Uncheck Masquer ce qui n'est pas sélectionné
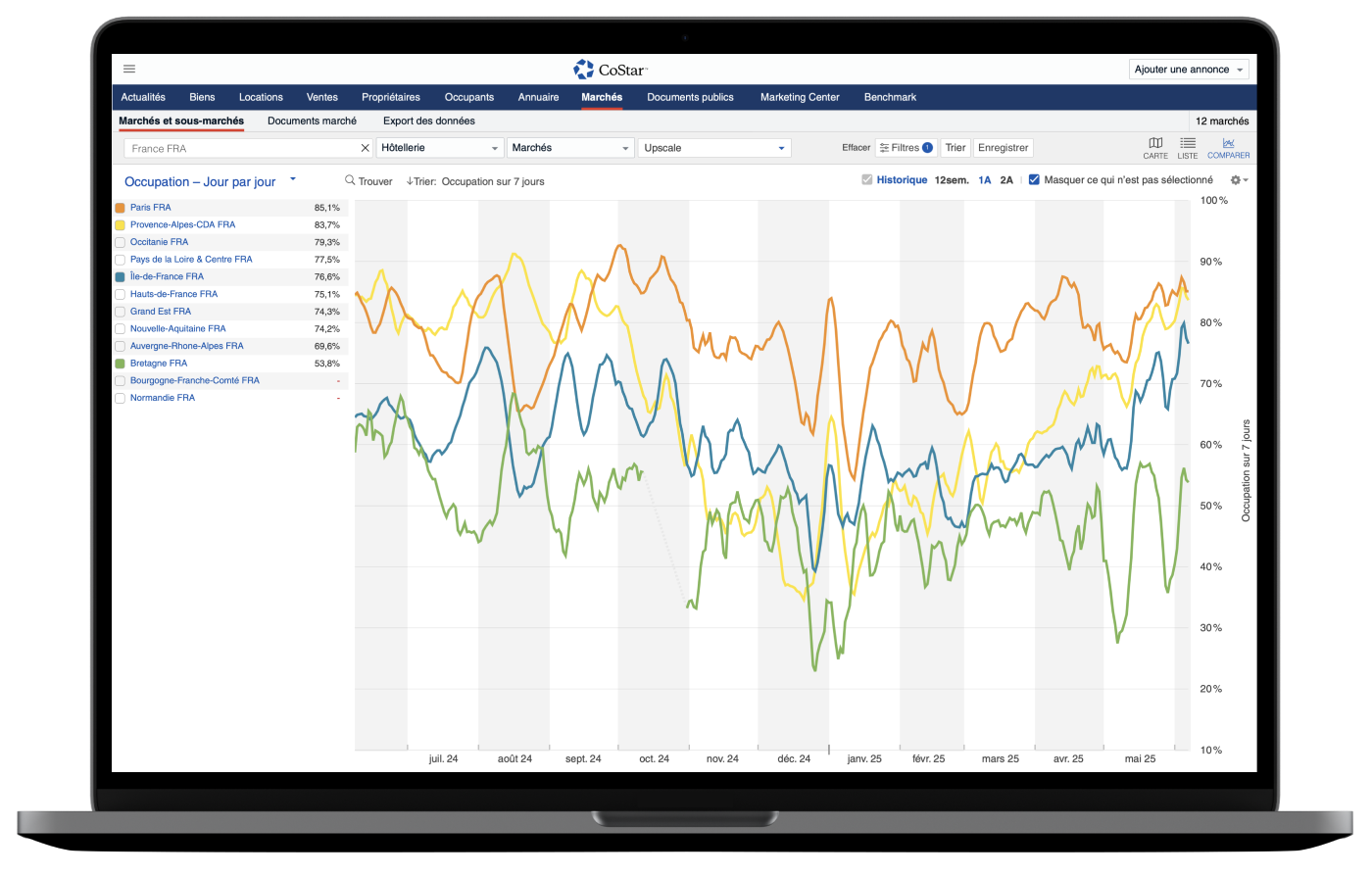 pyautogui.click(x=1034, y=180)
